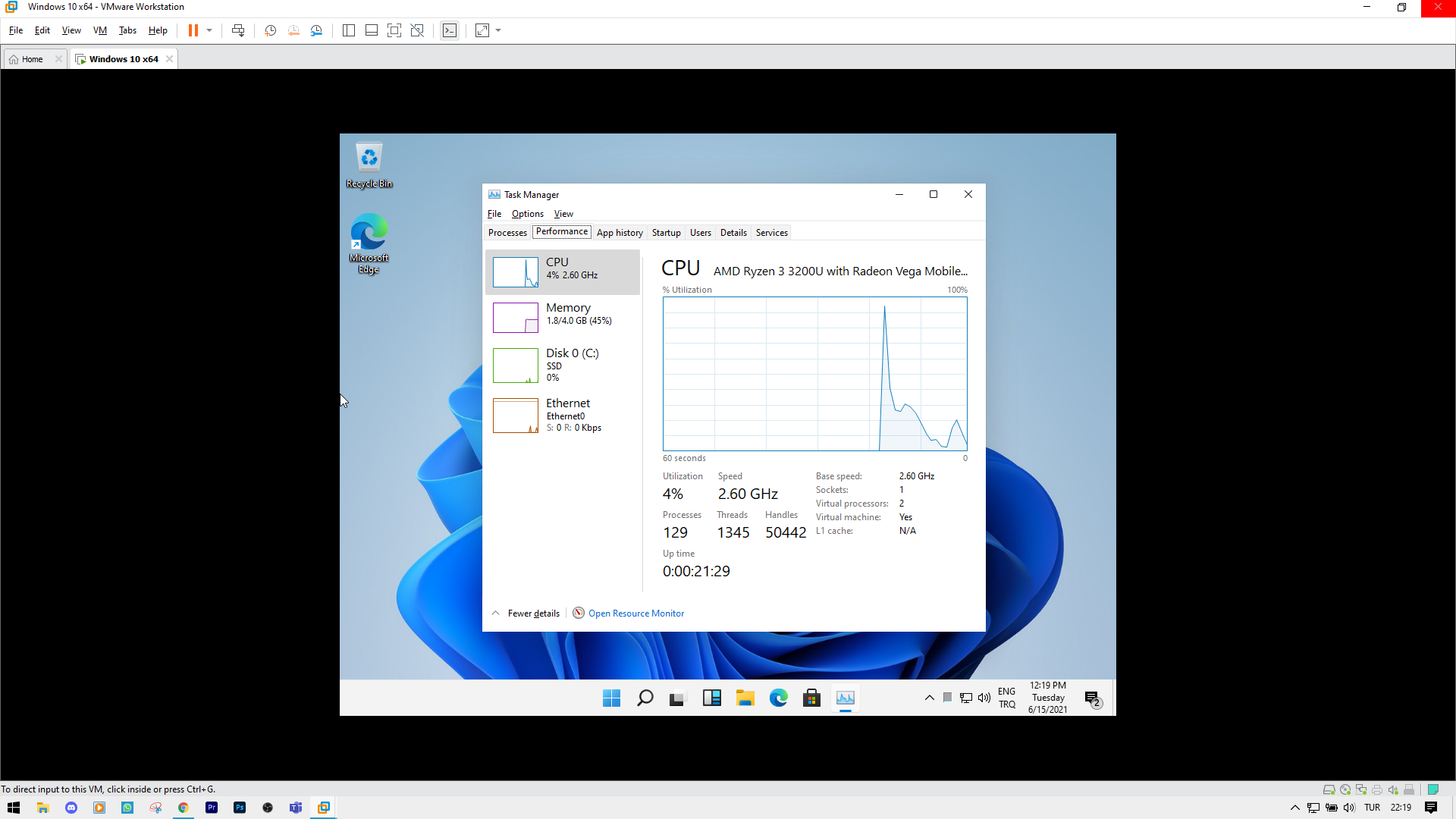1456x819 pixels.
Task: Select Ethernet in performance sidebar
Action: (x=563, y=415)
